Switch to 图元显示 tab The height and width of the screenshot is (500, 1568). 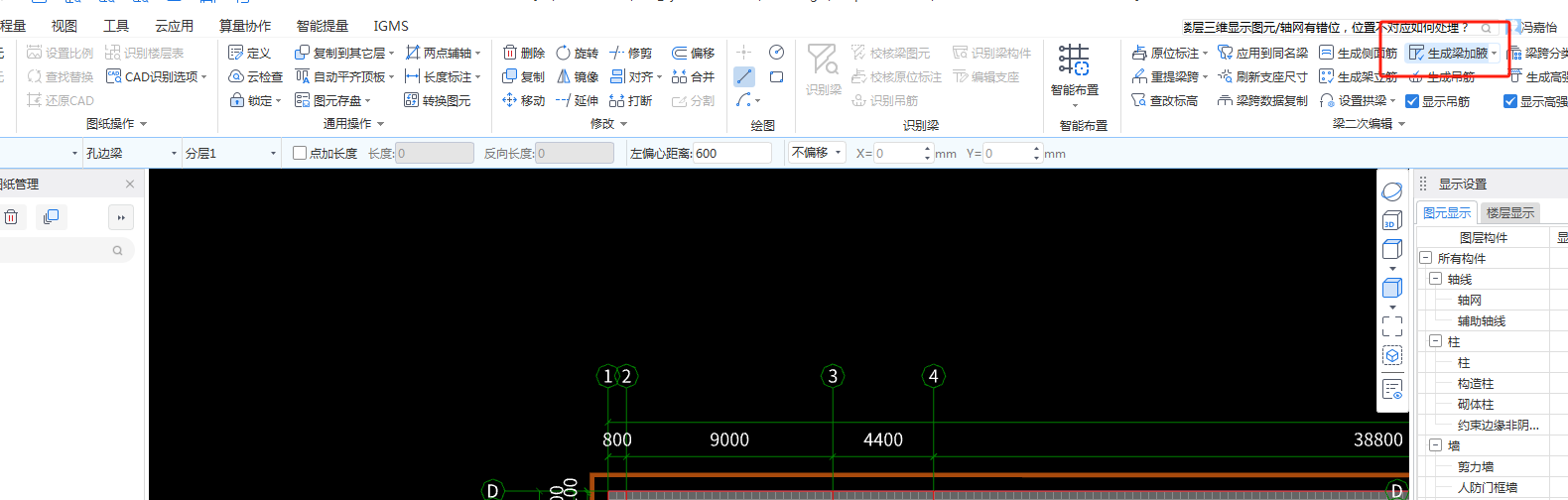click(x=1447, y=212)
